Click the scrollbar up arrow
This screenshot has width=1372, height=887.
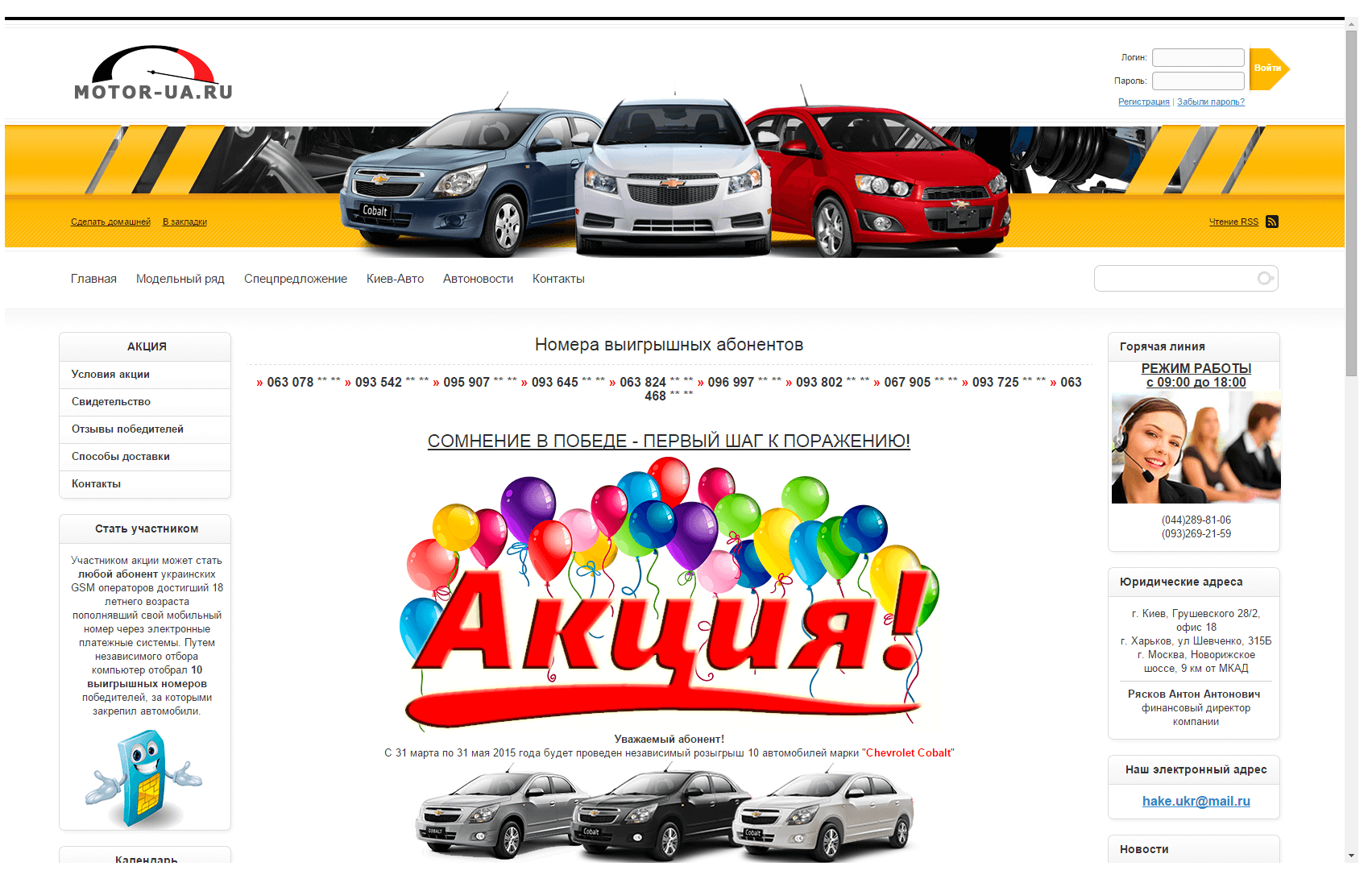pyautogui.click(x=1351, y=23)
